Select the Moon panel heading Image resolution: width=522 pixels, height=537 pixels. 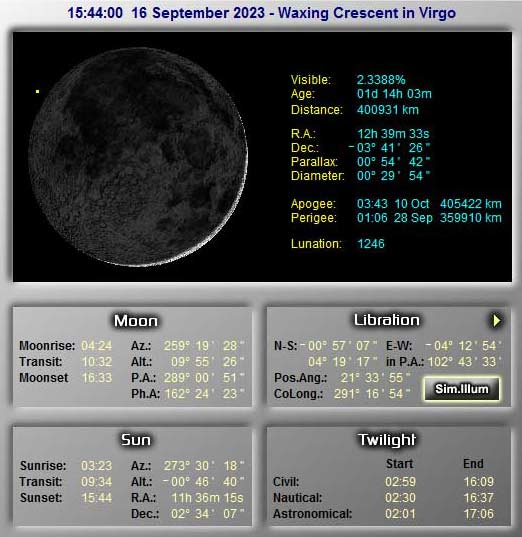136,321
